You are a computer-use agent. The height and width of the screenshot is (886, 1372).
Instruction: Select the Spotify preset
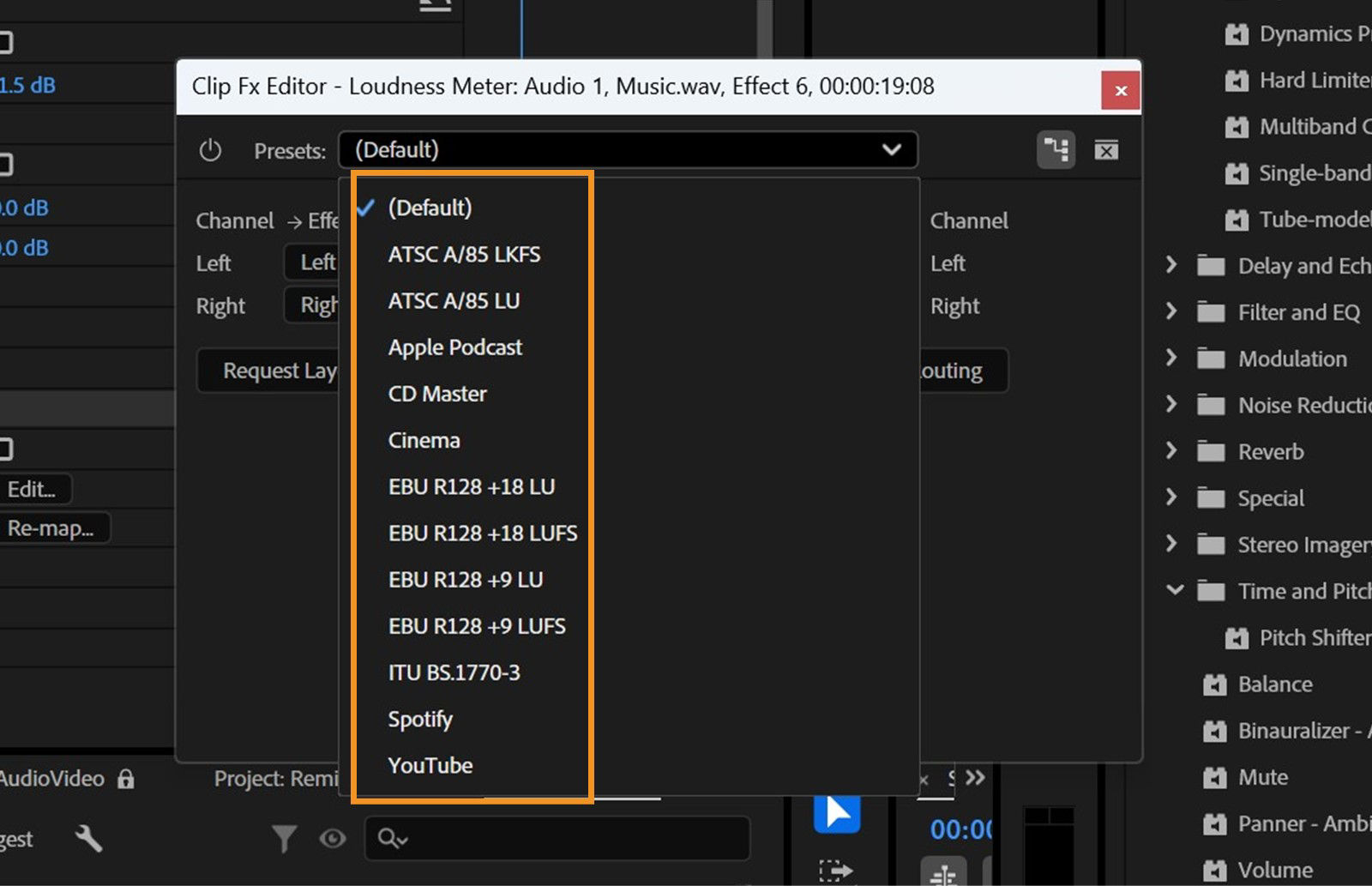[x=420, y=719]
